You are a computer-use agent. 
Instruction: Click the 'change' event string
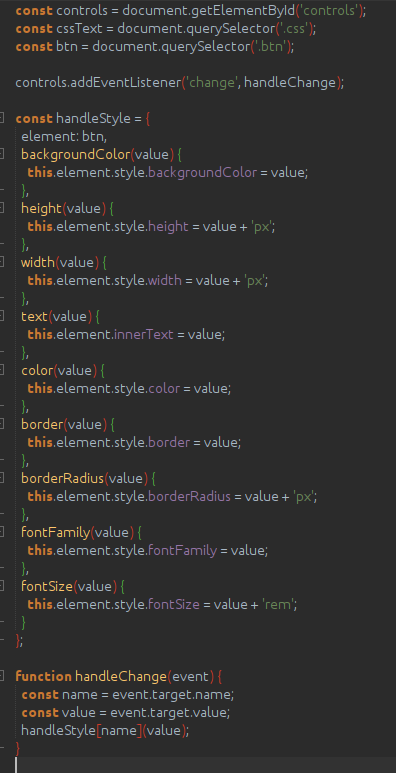pyautogui.click(x=212, y=82)
